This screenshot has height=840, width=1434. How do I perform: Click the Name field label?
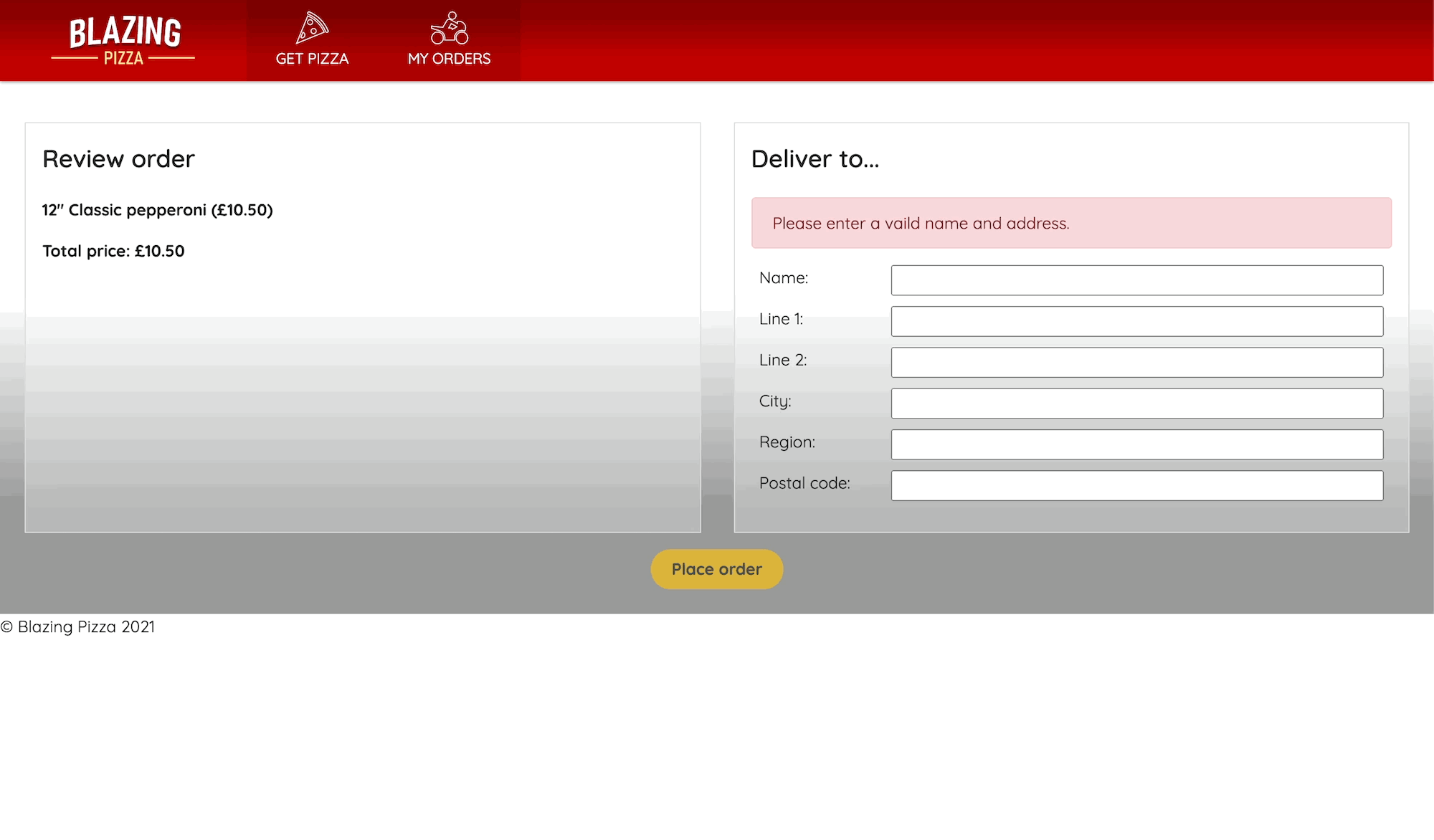[x=784, y=277]
